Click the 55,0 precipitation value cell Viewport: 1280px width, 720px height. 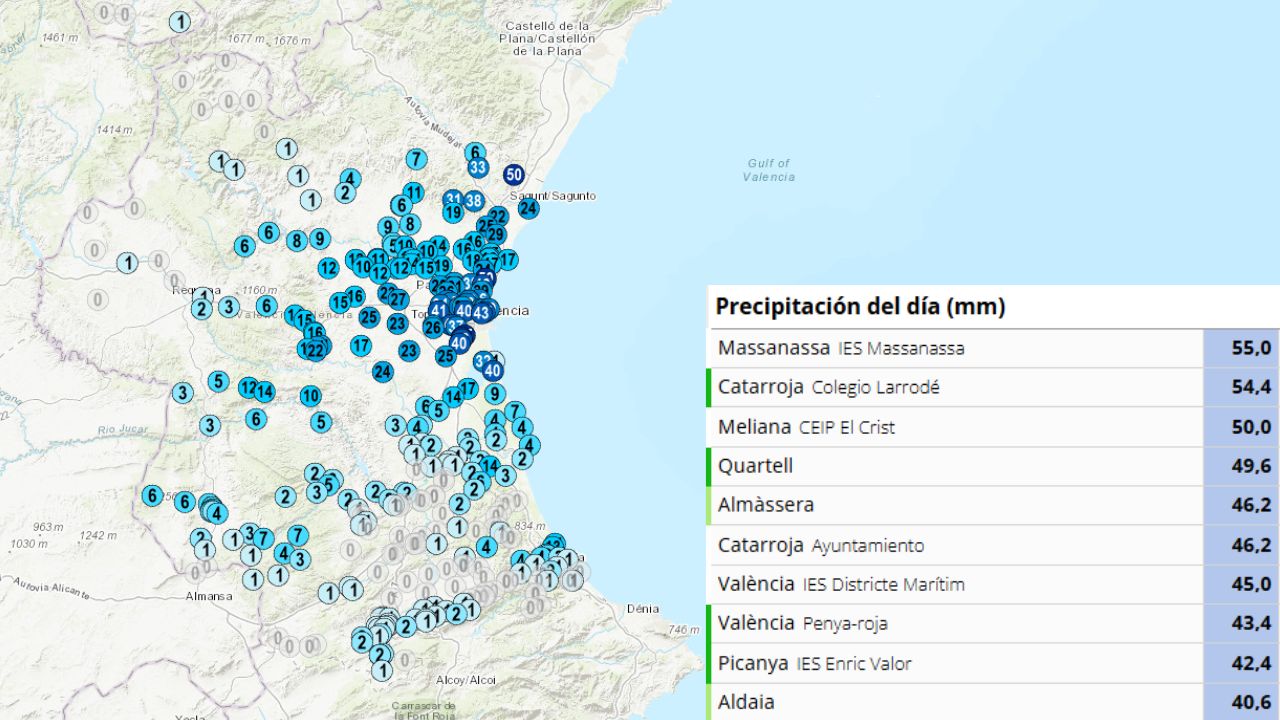pyautogui.click(x=1241, y=348)
